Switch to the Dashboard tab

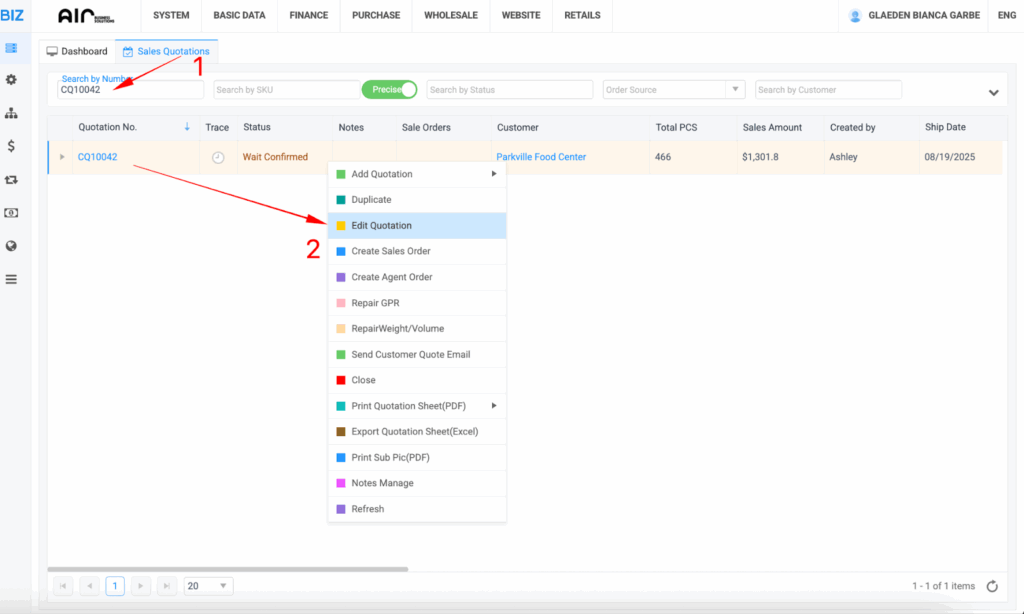coord(77,51)
